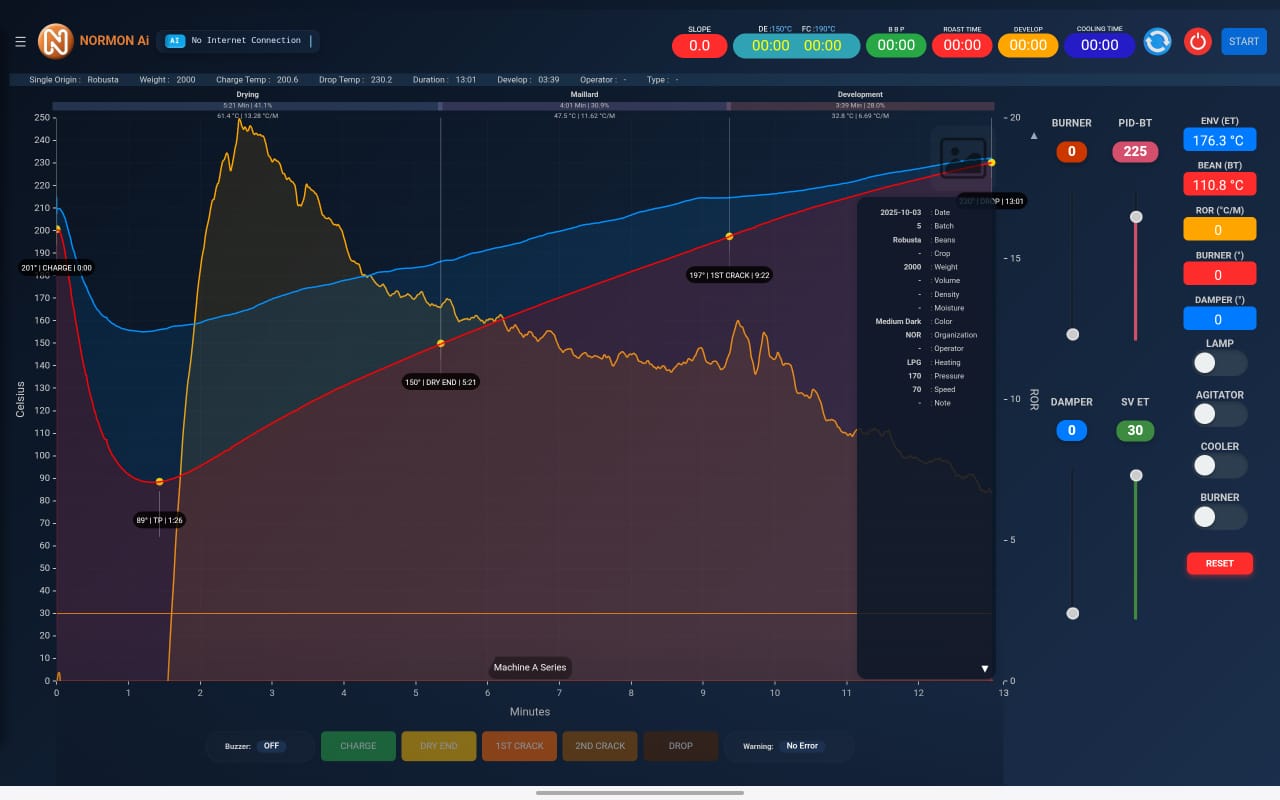Click the blue refresh sync icon

coord(1157,42)
